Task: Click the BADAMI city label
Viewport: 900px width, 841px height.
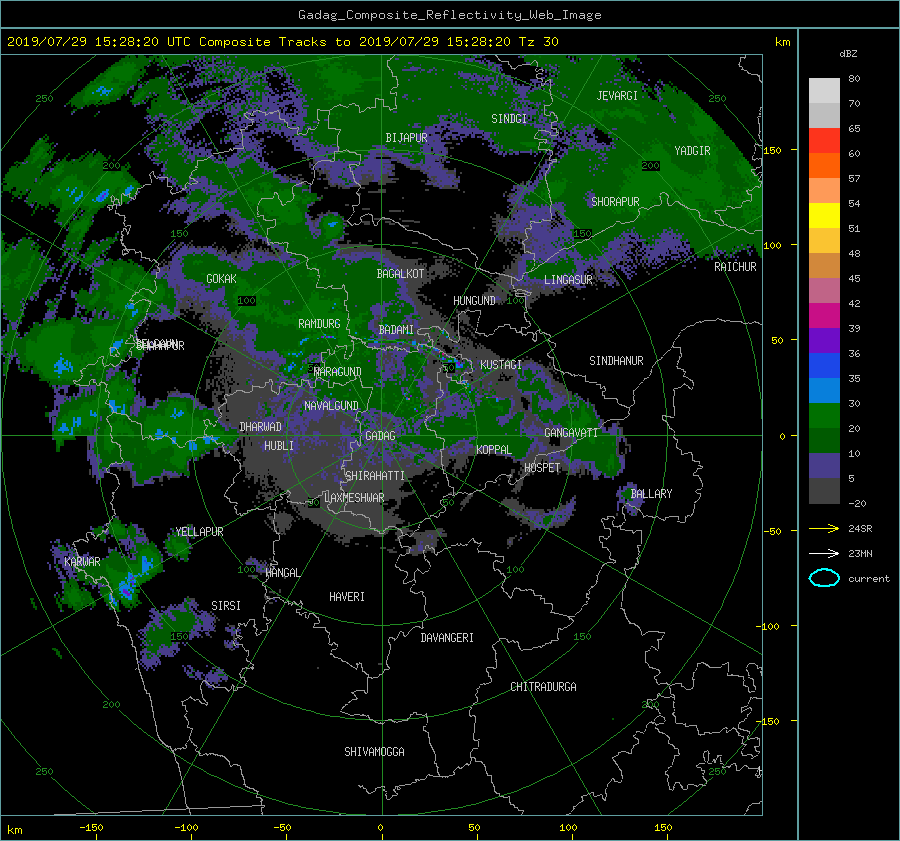Action: 395,330
